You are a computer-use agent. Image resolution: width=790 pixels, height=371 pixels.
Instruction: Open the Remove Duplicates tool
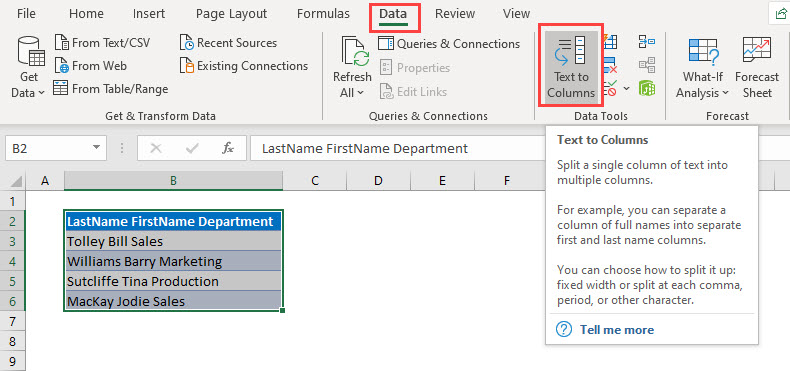[610, 66]
